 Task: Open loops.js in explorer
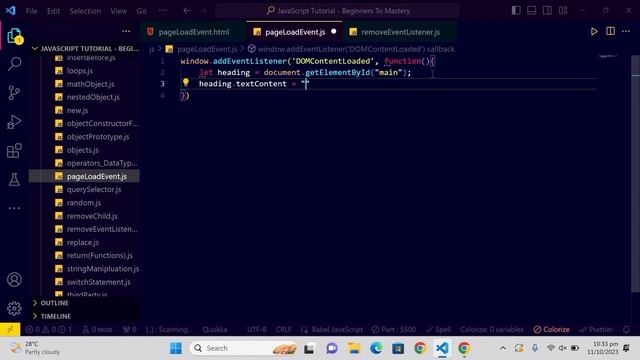click(80, 71)
